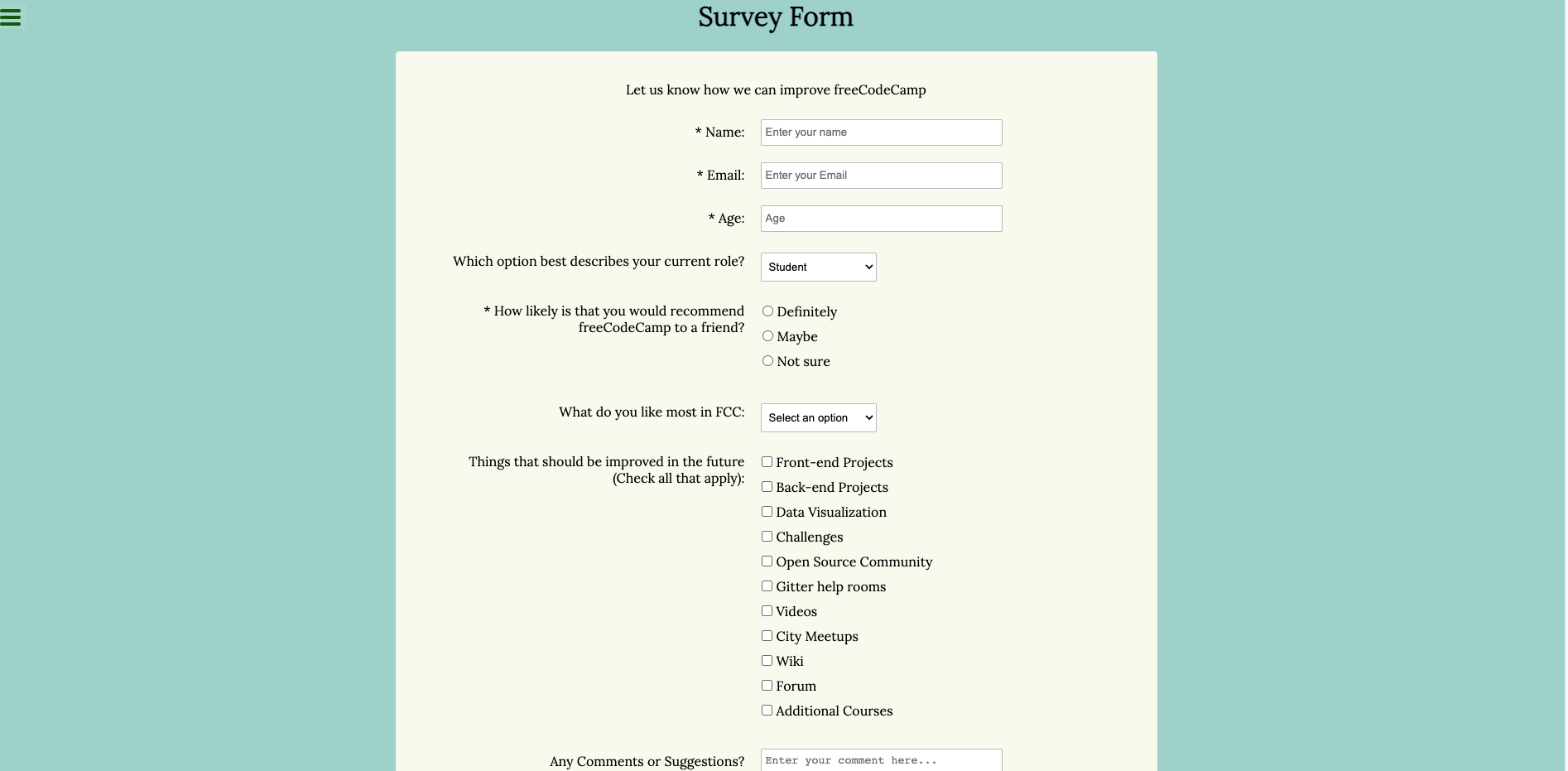Enable the Additional Courses checkbox

[x=767, y=710]
